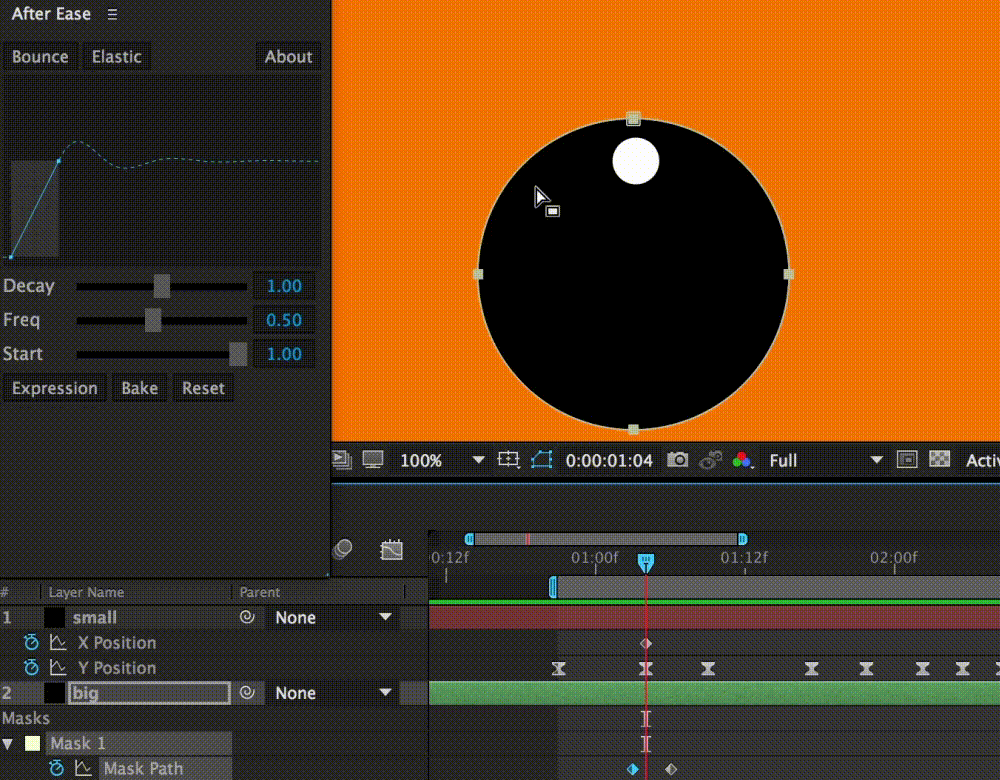Open the RGB channel display icon

click(742, 460)
